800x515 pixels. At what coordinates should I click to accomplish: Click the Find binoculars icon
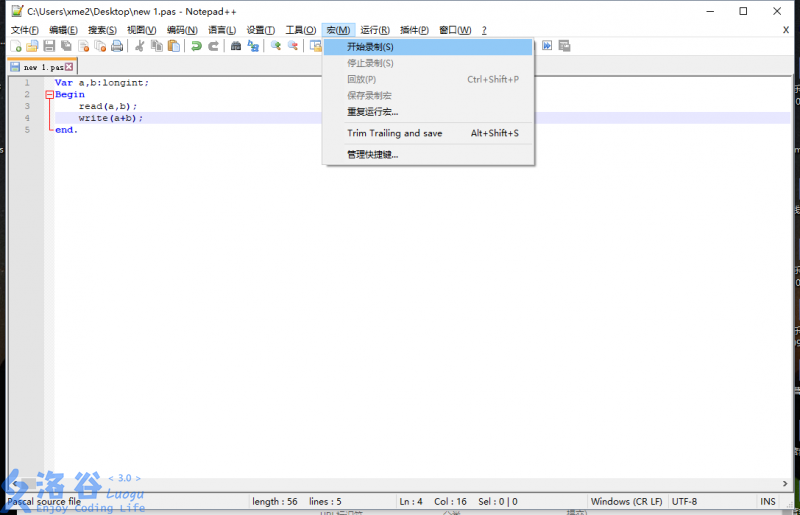pyautogui.click(x=236, y=46)
